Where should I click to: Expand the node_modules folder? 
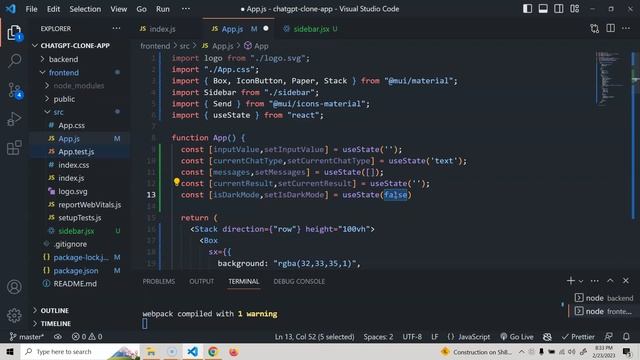(79, 86)
